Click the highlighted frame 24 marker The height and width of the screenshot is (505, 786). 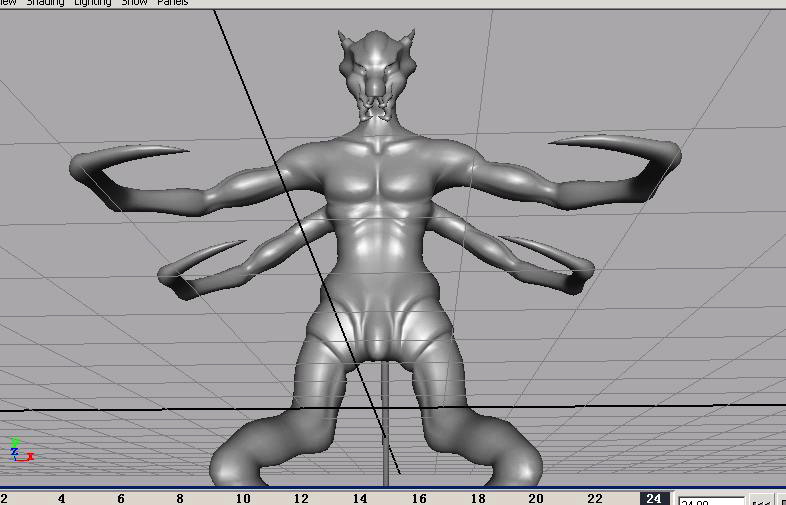coord(654,498)
